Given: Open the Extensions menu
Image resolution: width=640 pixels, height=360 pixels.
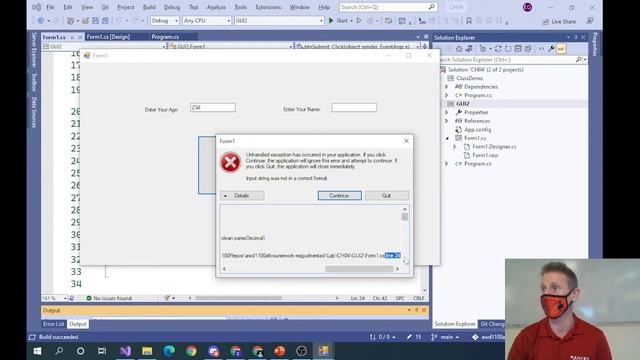Looking at the screenshot, I should click(268, 7).
